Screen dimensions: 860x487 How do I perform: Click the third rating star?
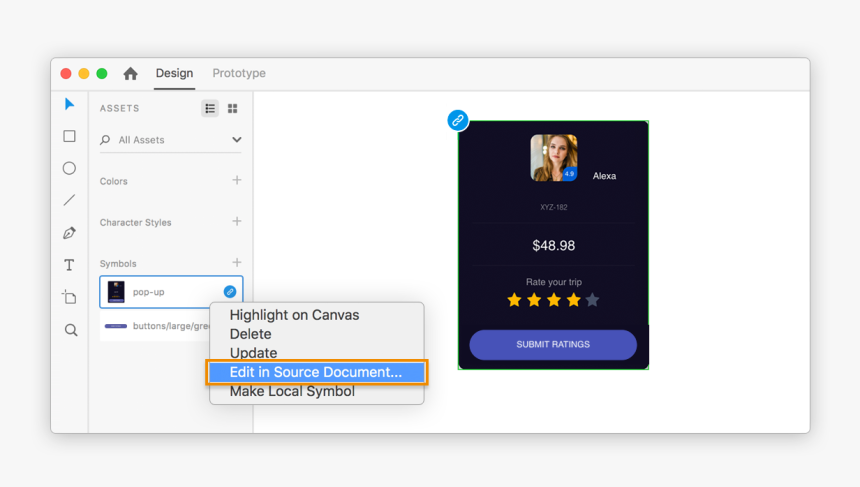click(x=554, y=300)
